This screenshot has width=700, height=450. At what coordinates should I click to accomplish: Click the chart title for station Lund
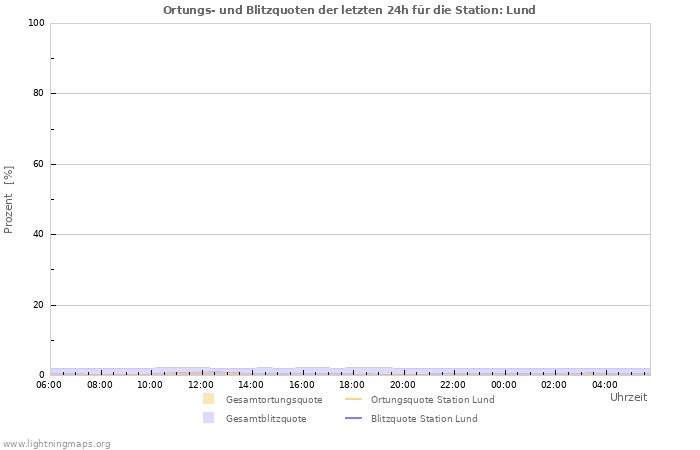pyautogui.click(x=349, y=10)
